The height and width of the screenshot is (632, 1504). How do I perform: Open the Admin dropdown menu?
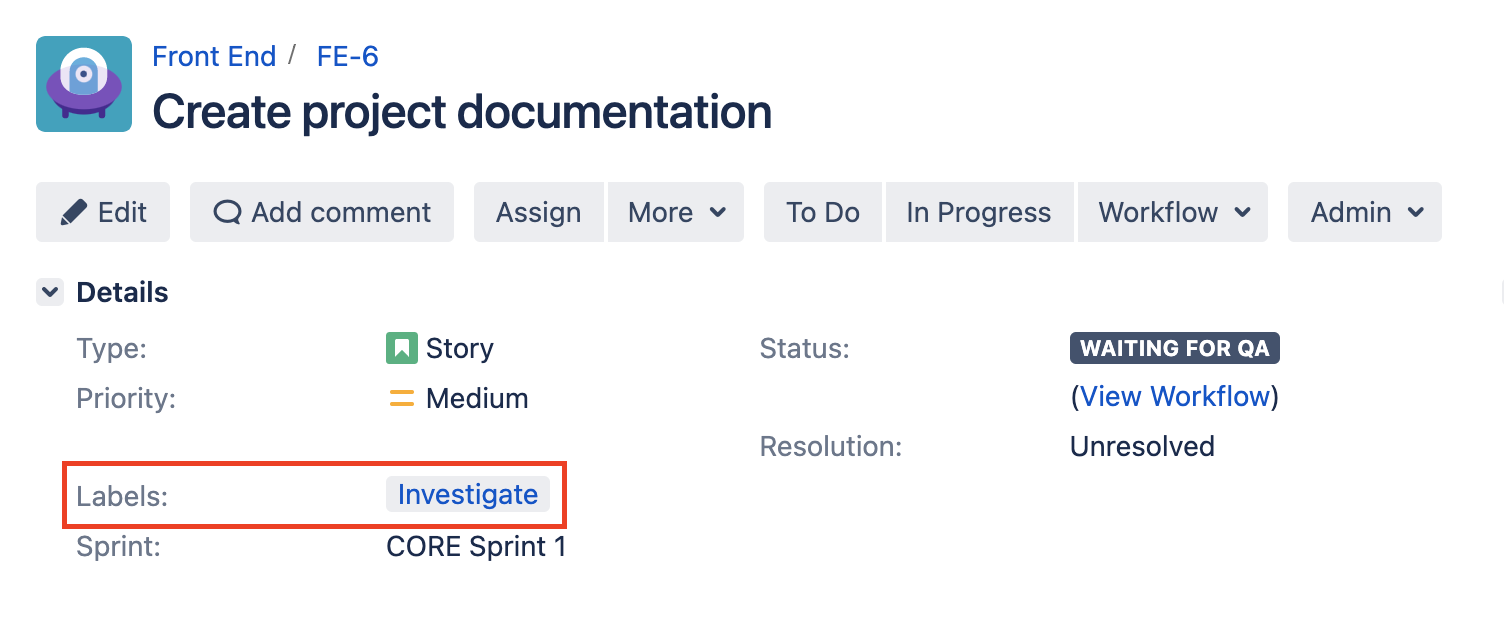coord(1365,212)
